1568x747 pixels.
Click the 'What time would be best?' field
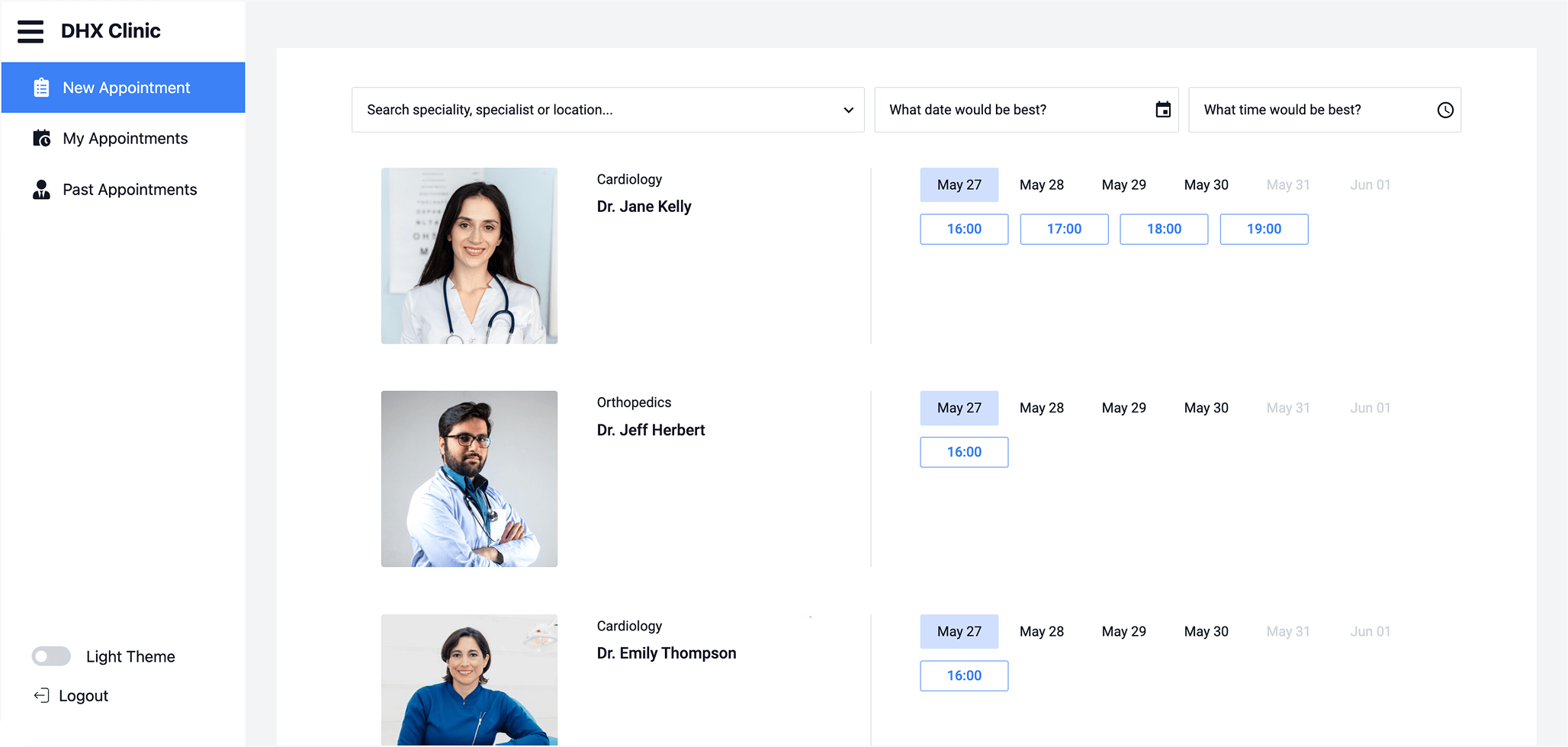1325,110
